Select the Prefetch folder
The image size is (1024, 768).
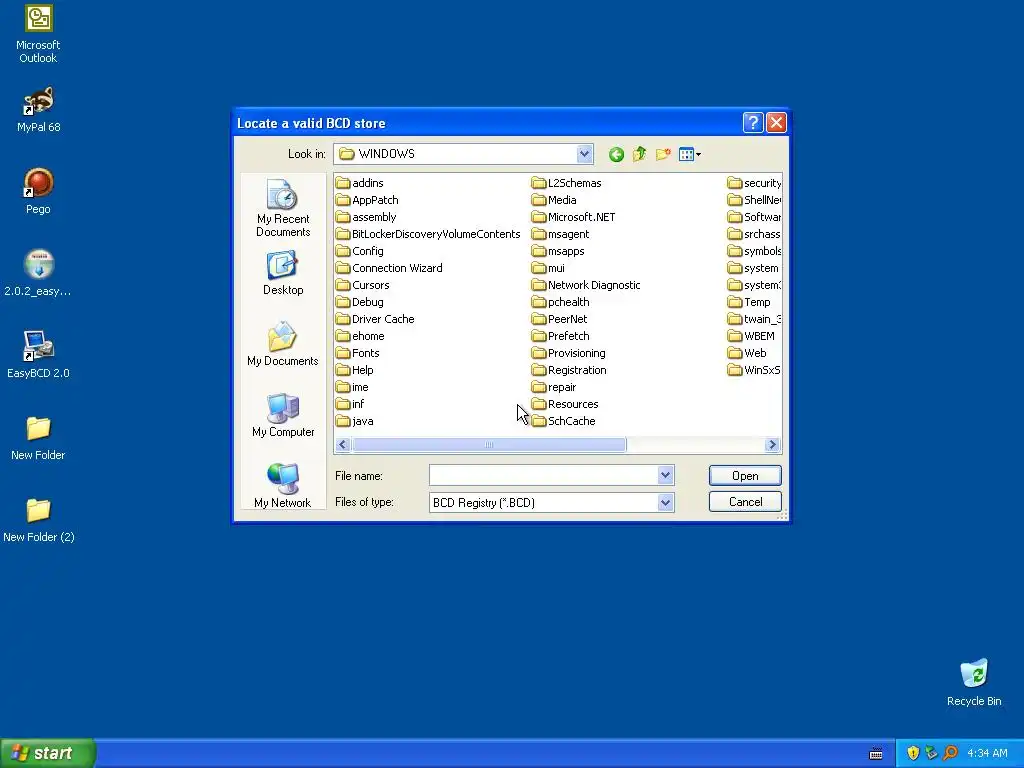click(x=561, y=336)
